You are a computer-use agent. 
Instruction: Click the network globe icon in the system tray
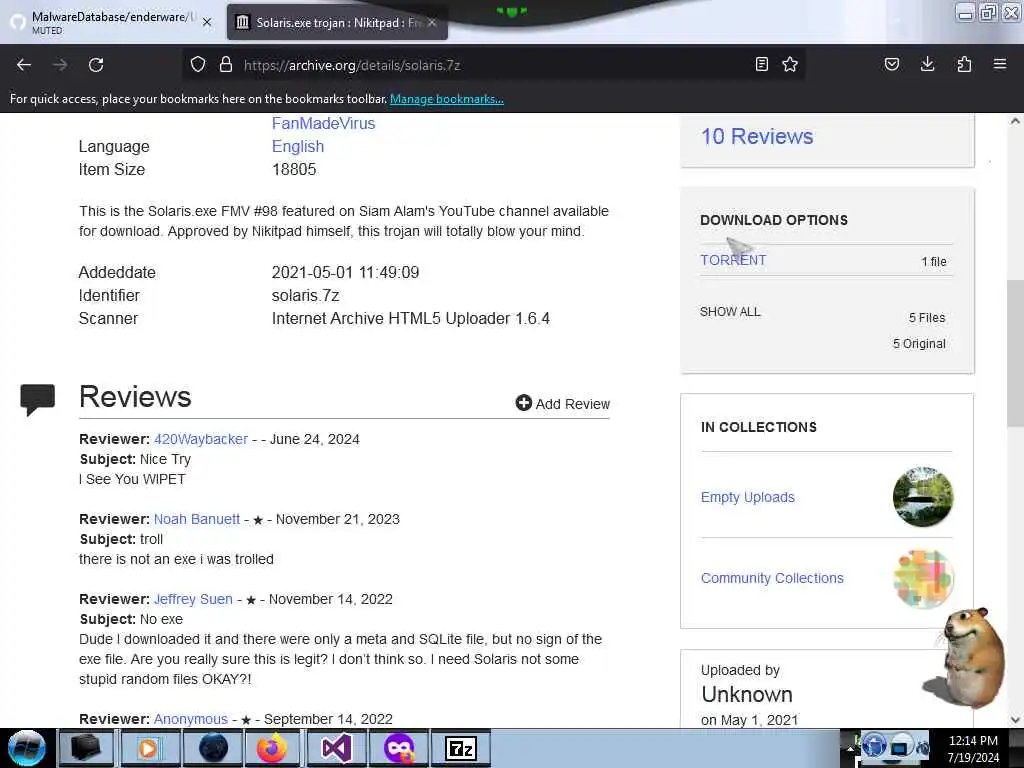coord(874,746)
